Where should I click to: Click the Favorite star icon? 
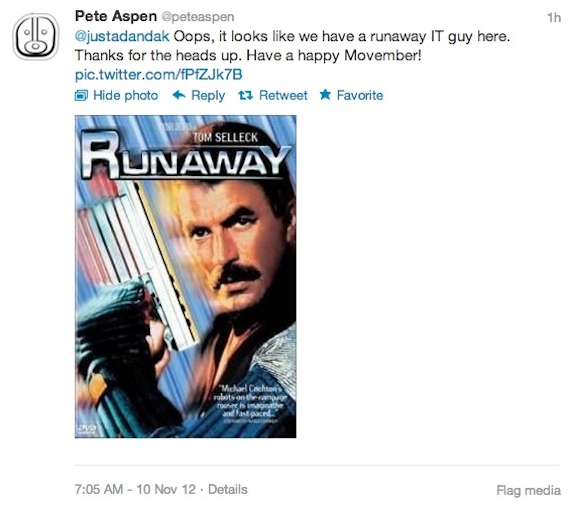pyautogui.click(x=325, y=95)
